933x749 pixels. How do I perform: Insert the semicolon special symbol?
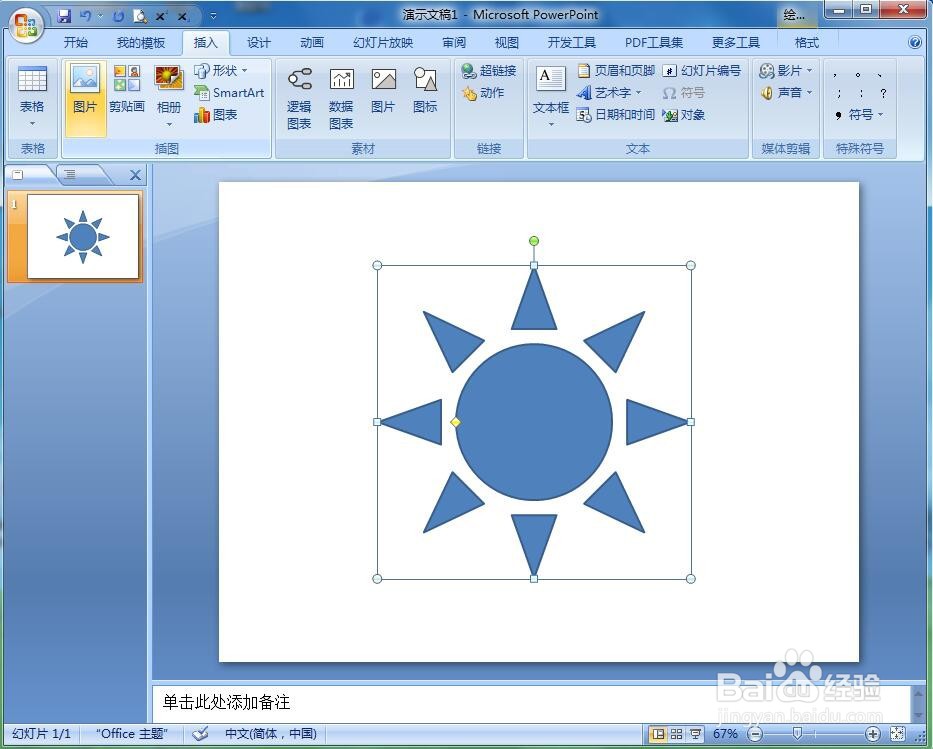tap(839, 93)
